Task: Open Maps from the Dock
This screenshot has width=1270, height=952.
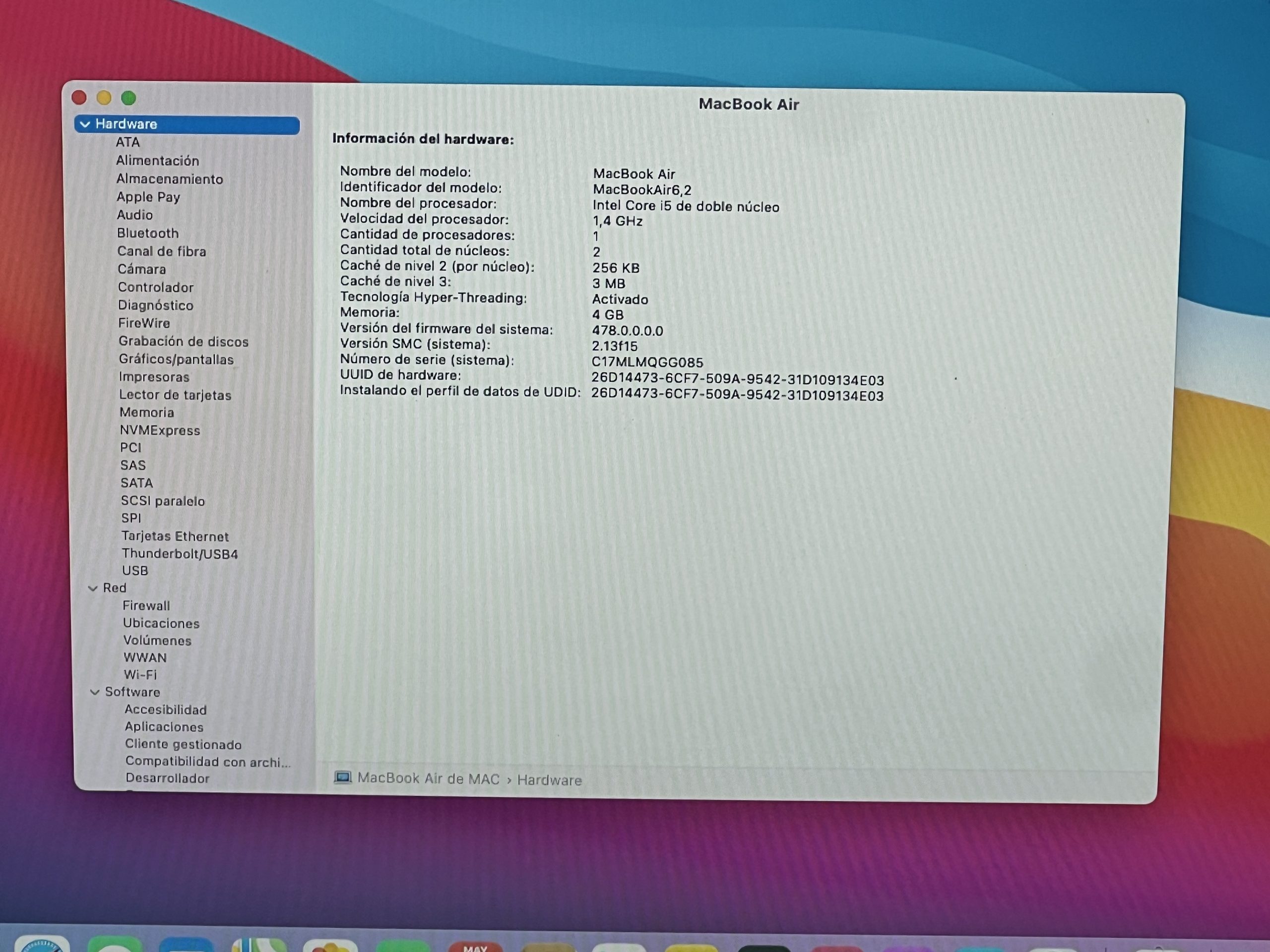Action: point(259,946)
